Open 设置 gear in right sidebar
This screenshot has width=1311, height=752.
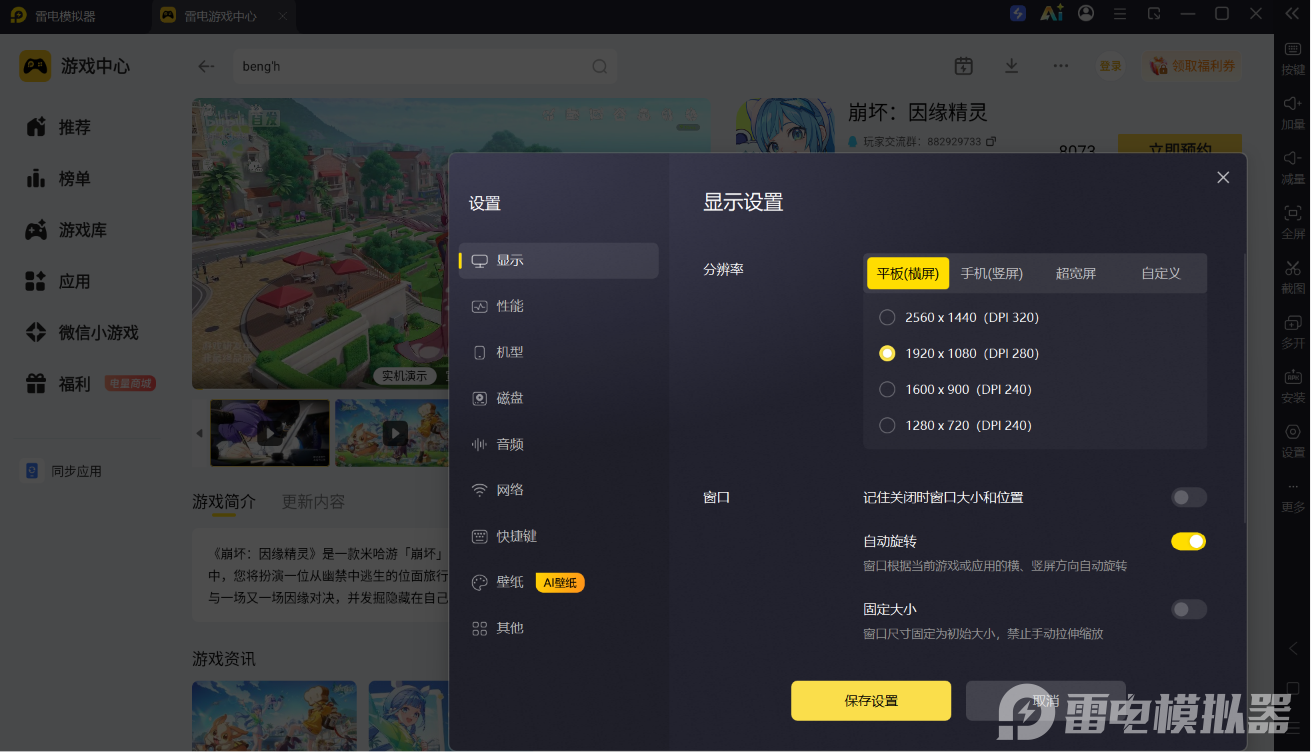click(1293, 440)
